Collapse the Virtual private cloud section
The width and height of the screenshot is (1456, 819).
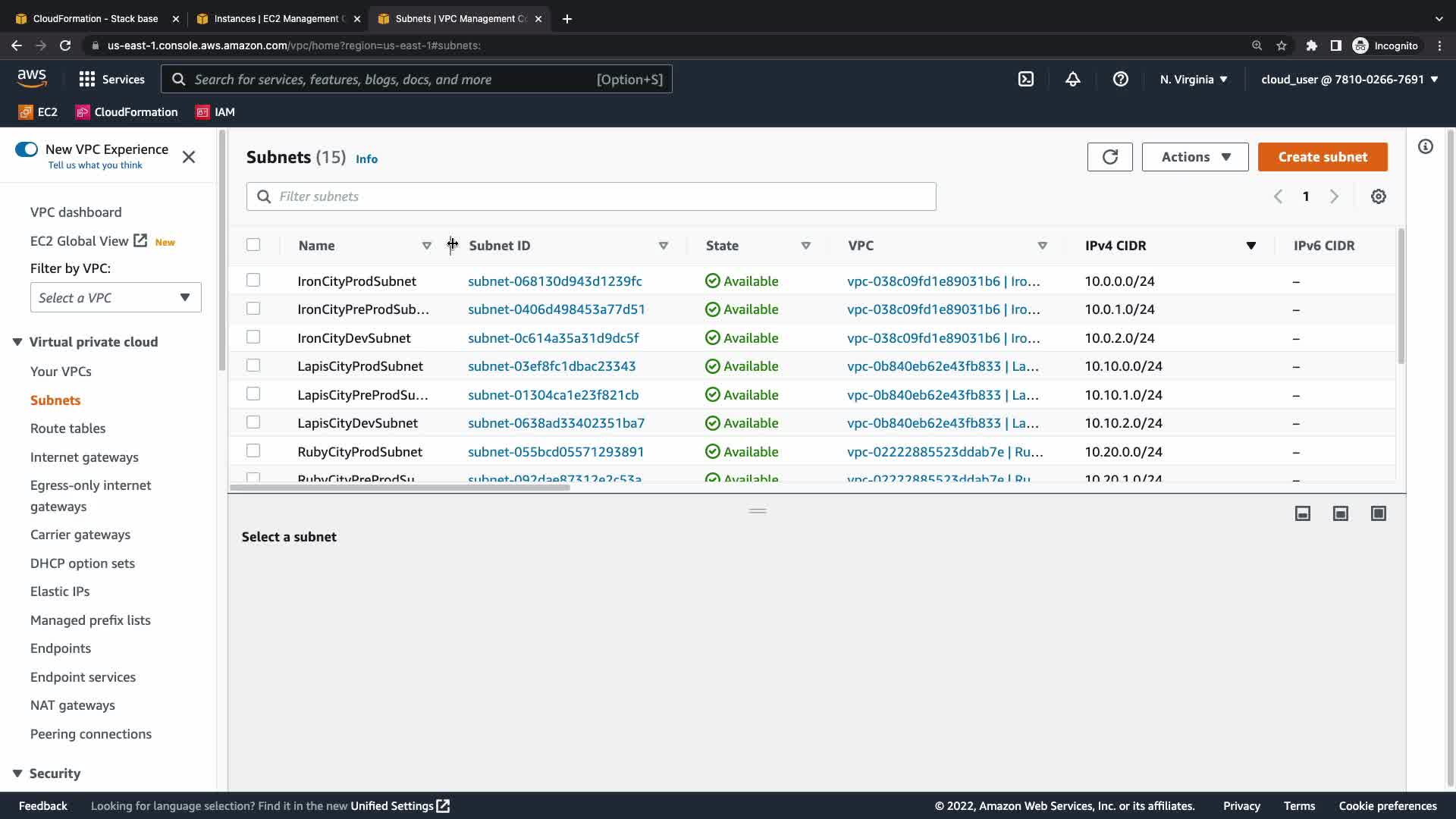(17, 342)
